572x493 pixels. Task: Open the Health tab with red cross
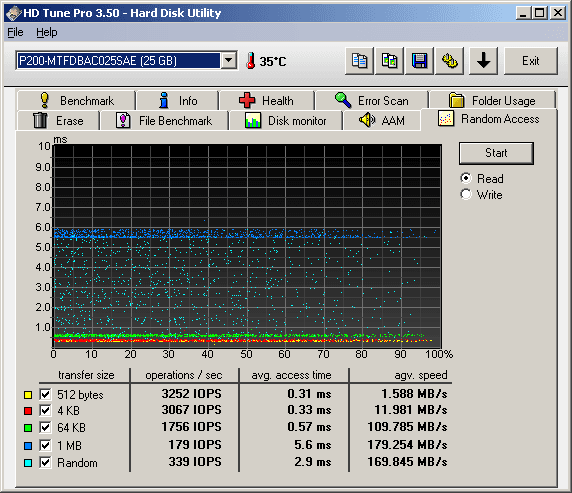267,100
